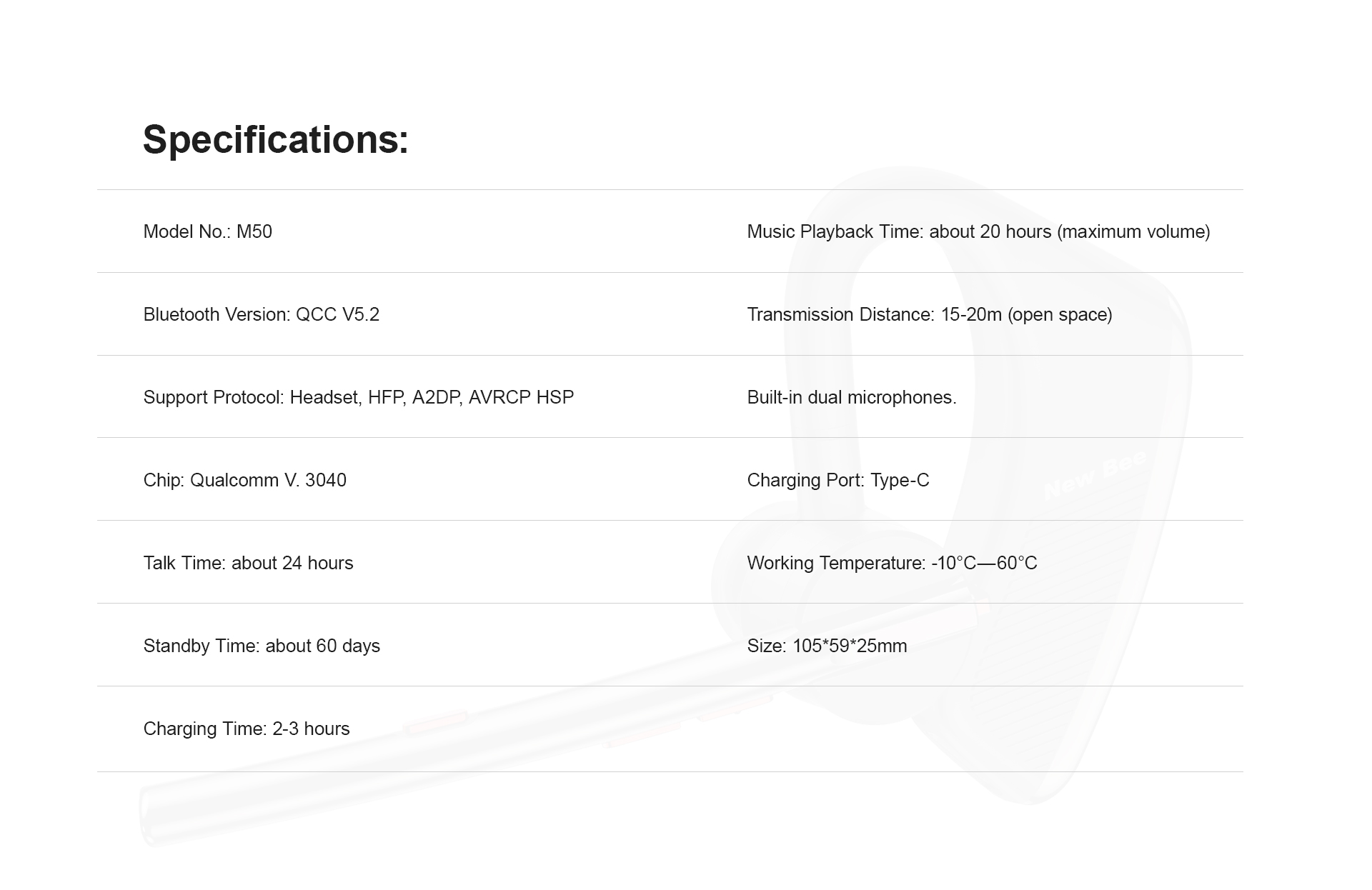Viewport: 1372px width, 890px height.
Task: Click the Talk Time about 24 hours row
Action: point(249,563)
